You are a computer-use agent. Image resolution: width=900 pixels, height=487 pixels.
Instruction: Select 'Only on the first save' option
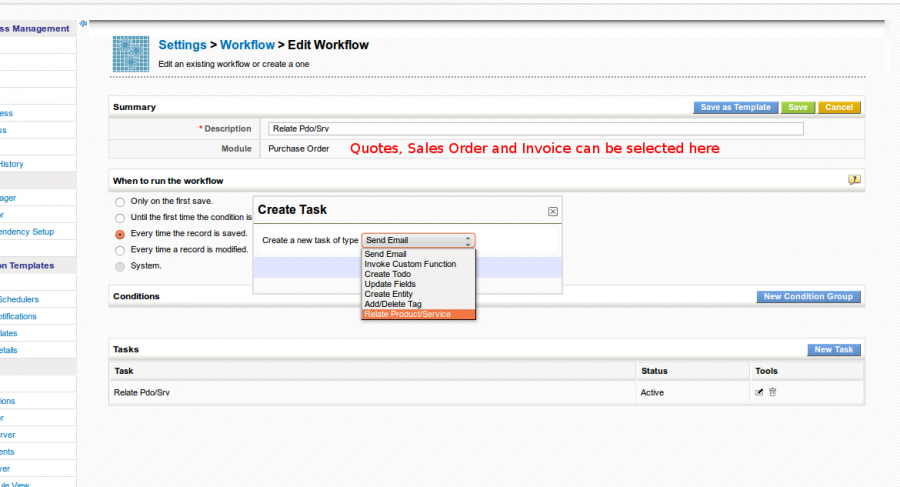pyautogui.click(x=120, y=201)
